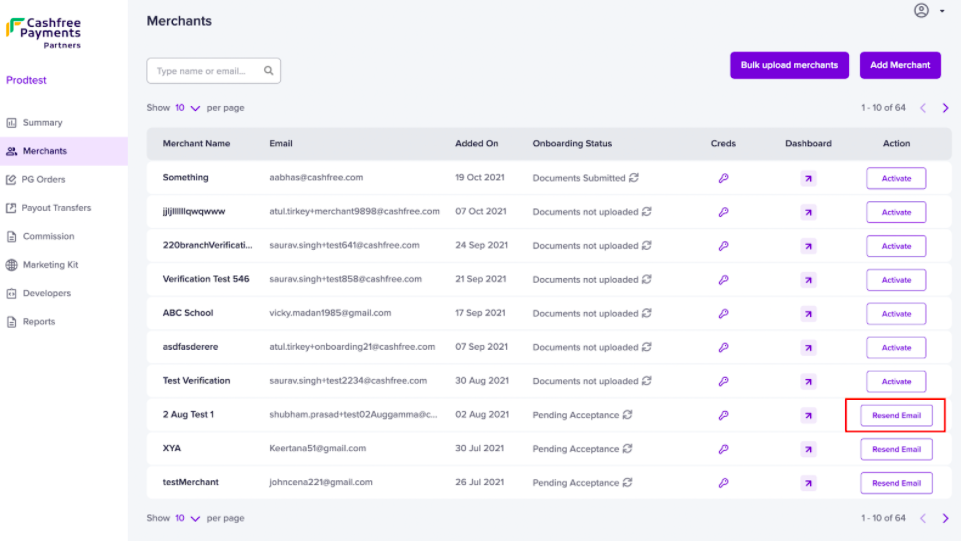Click the credentials key icon for Something
961x541 pixels.
[723, 178]
